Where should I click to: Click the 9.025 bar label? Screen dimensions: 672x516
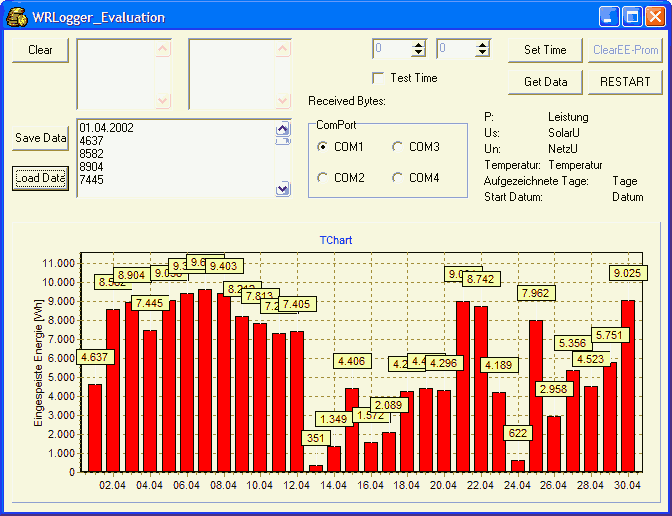pyautogui.click(x=628, y=273)
